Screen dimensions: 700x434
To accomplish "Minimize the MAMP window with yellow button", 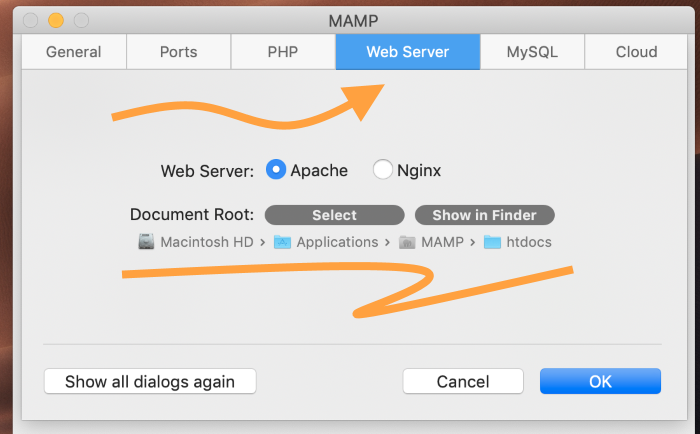I will [x=56, y=20].
